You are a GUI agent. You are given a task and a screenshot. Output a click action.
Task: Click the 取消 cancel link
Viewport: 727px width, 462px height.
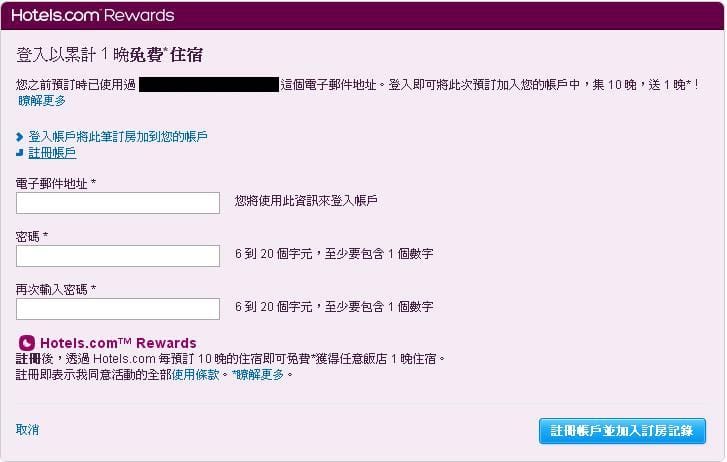28,430
